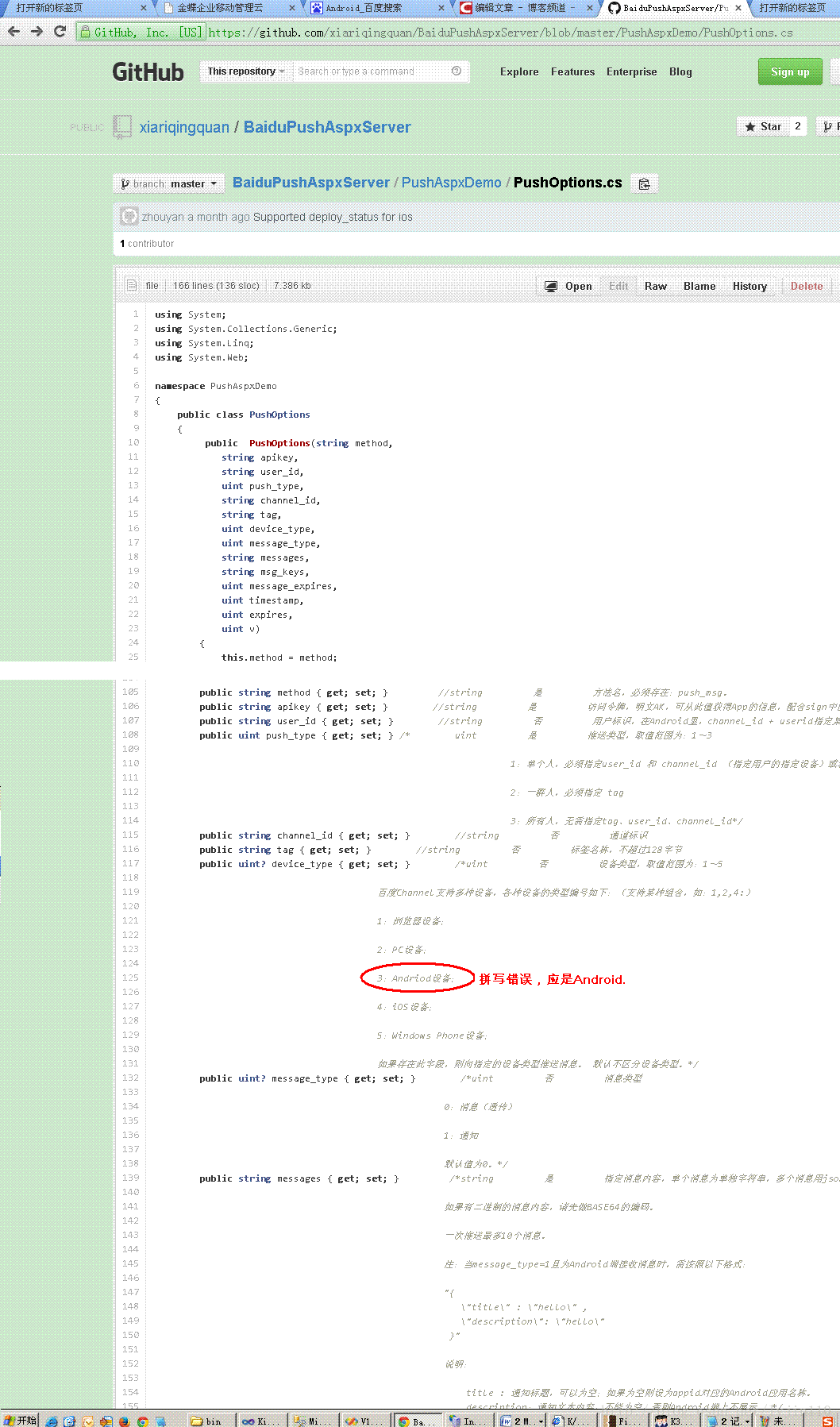Image resolution: width=840 pixels, height=1427 pixels.
Task: Open the Firefox quick launch icon
Action: 124,1421
